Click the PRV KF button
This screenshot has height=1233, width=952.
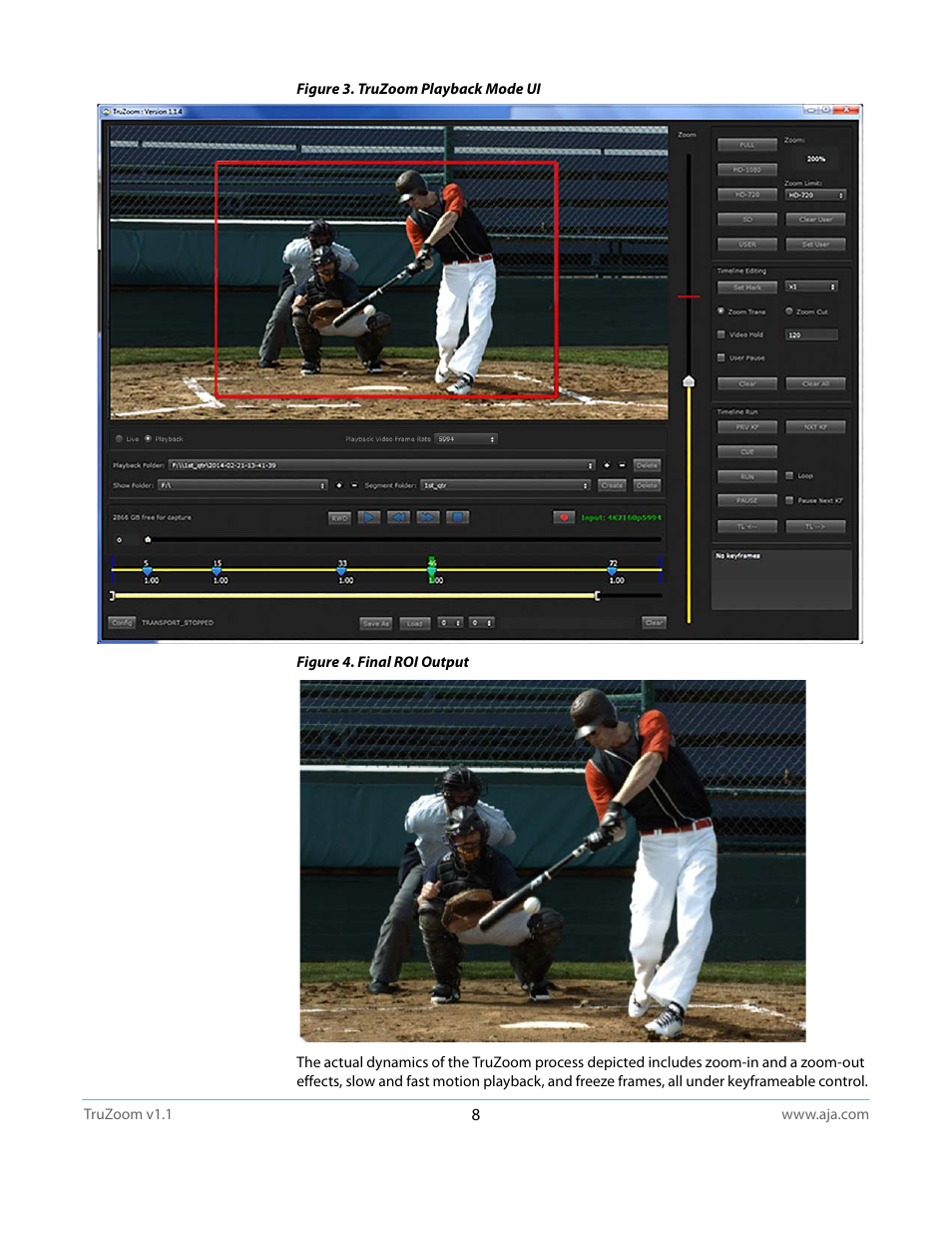747,427
